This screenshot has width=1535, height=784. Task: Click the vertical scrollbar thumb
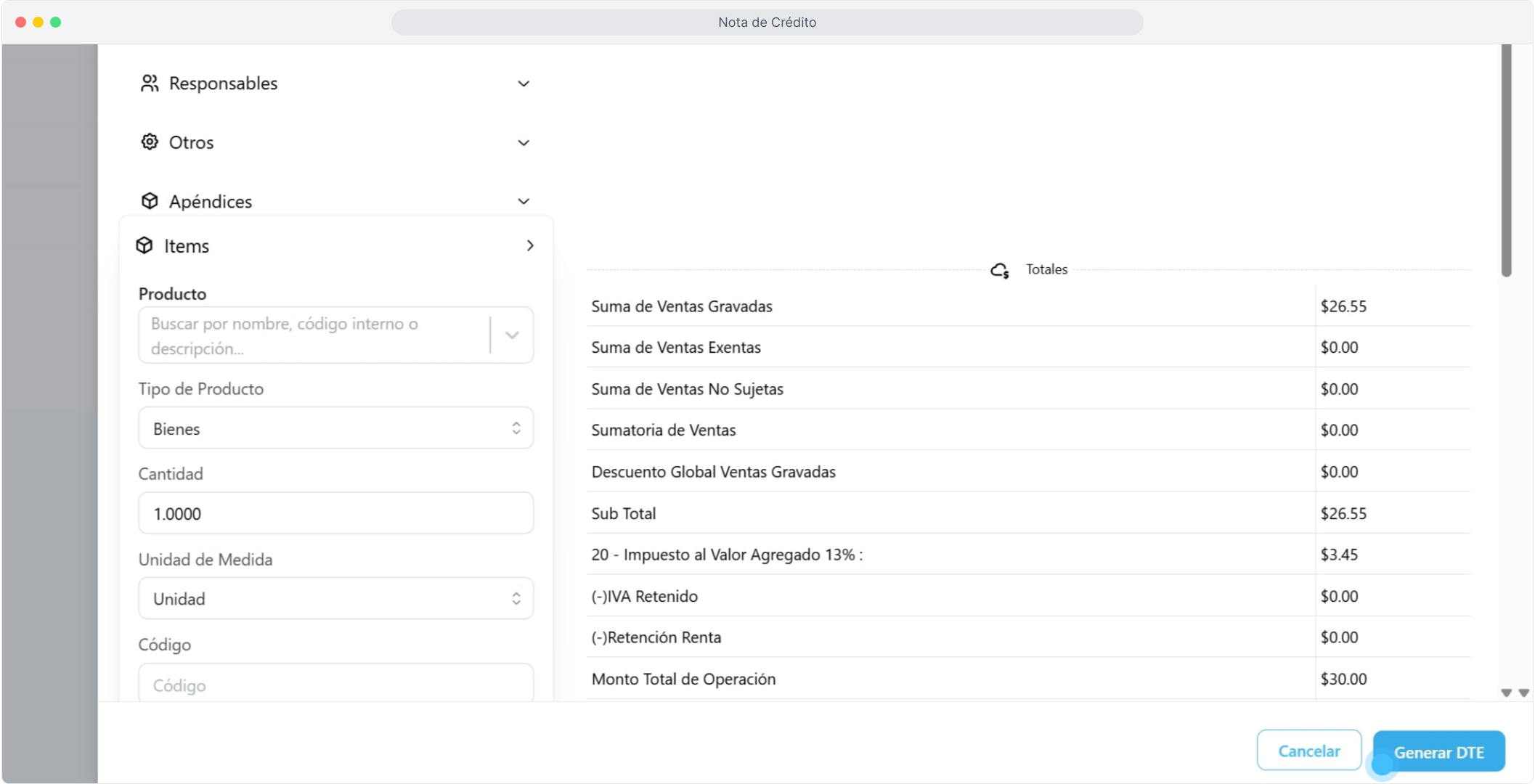tap(1506, 160)
